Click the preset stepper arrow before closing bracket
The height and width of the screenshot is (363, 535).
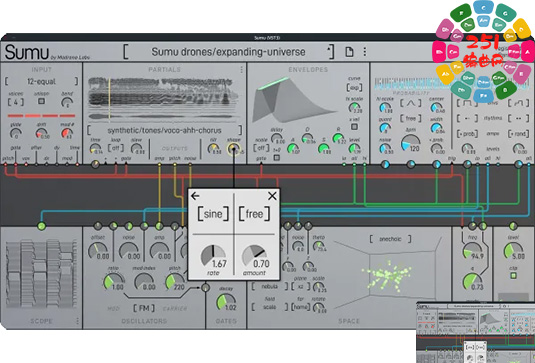[x=329, y=49]
